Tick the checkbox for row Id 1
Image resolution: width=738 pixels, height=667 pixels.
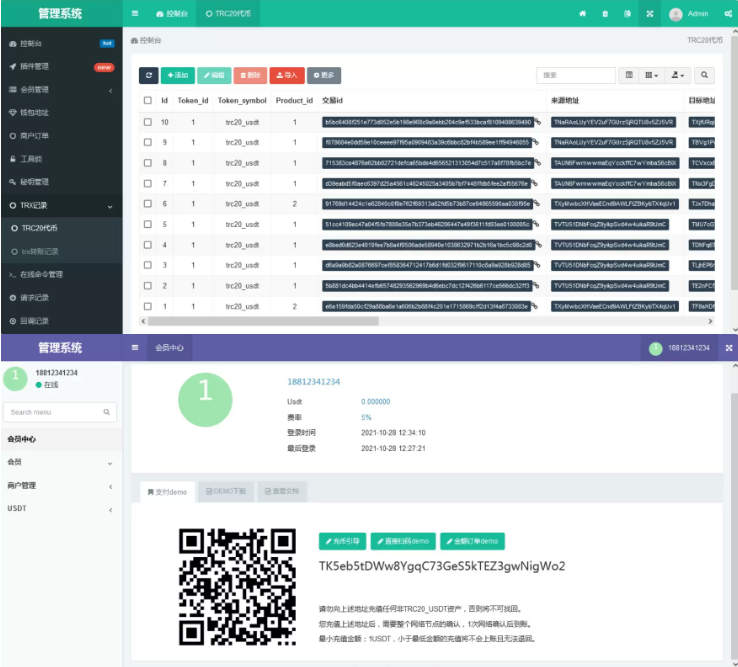click(x=148, y=306)
